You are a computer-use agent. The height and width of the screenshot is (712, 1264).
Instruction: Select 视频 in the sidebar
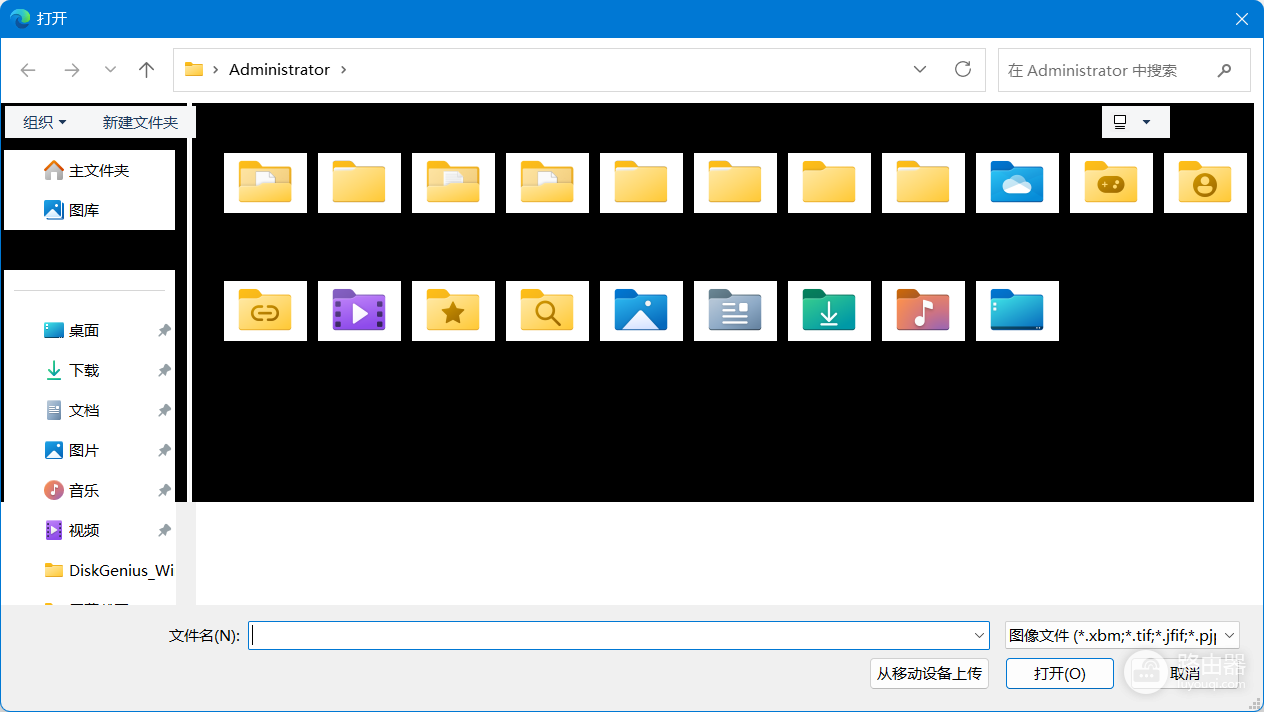click(72, 531)
